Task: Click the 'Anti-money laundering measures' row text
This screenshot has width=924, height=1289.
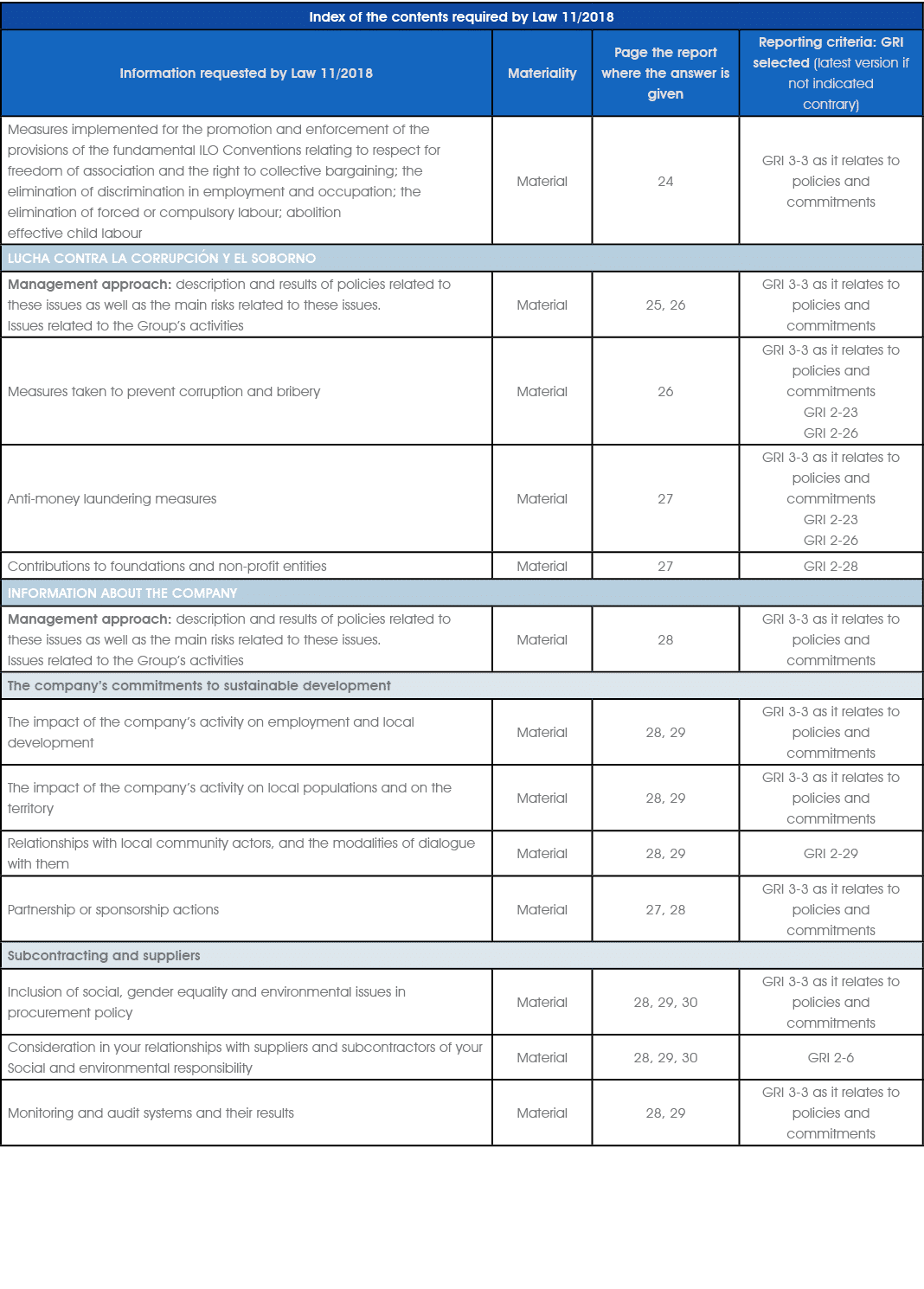Action: 112,498
